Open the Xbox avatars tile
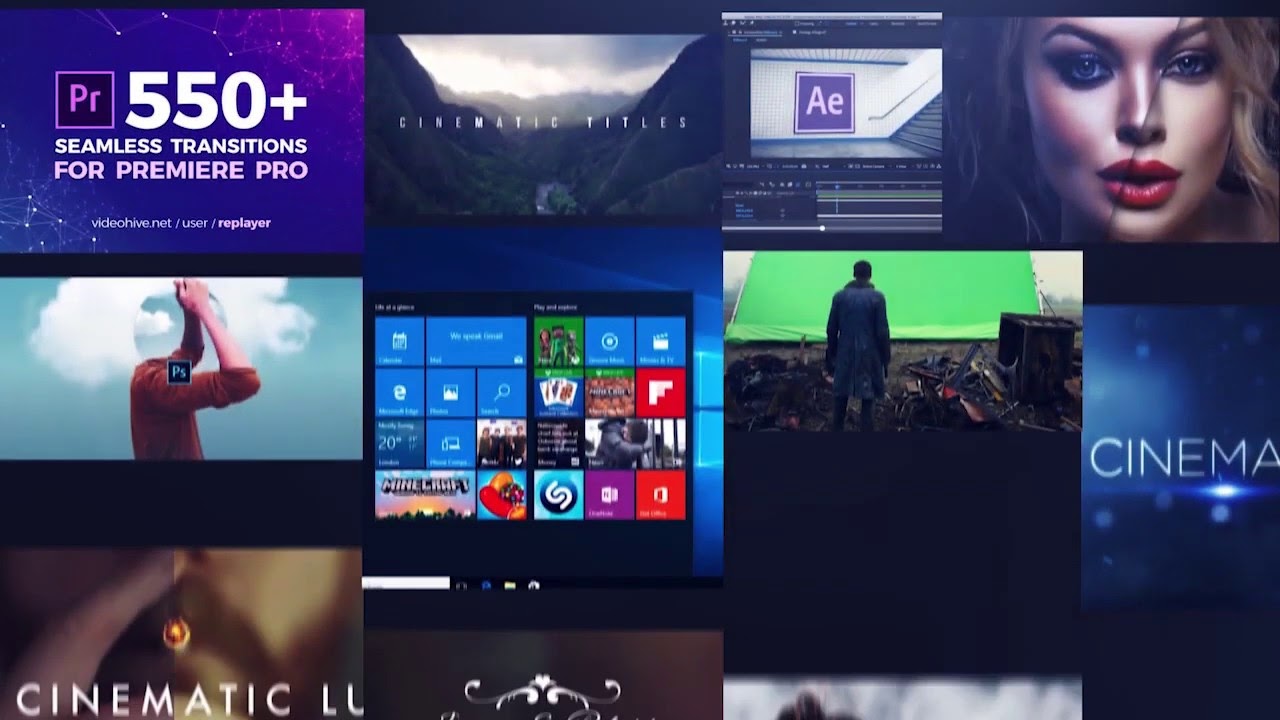 pyautogui.click(x=558, y=342)
